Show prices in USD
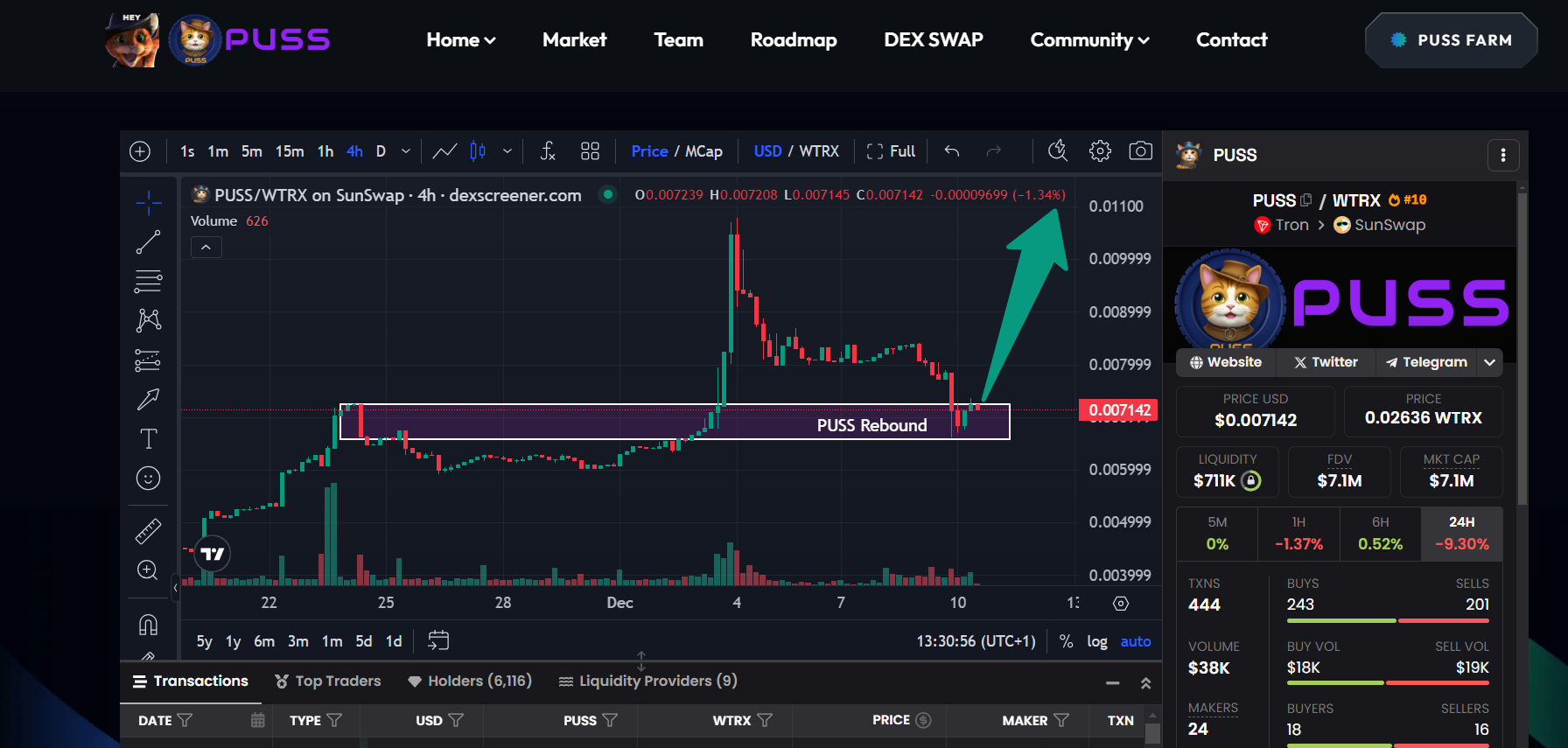Screen dimensions: 1568x748 click(x=768, y=151)
